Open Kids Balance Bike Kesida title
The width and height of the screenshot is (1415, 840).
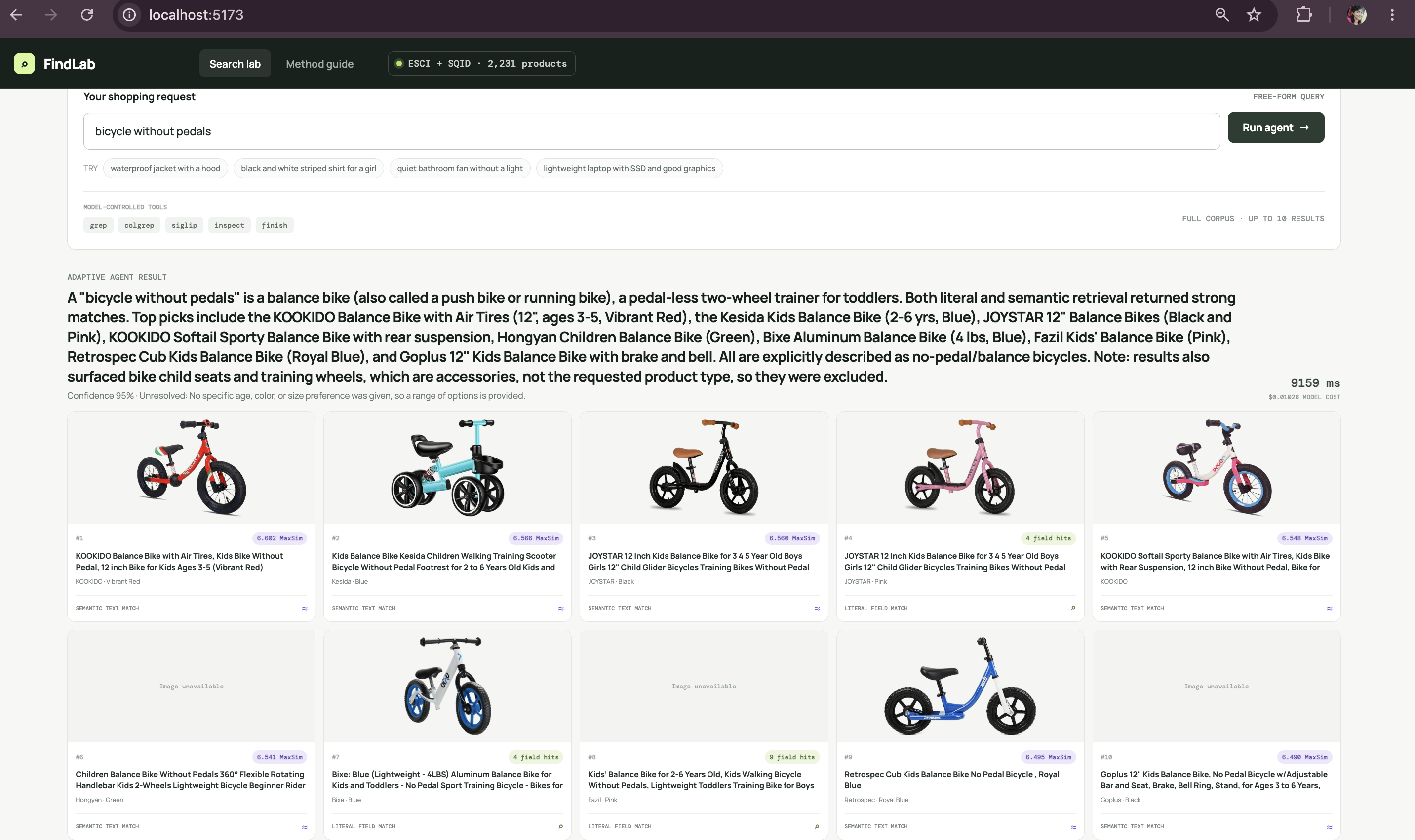[444, 562]
